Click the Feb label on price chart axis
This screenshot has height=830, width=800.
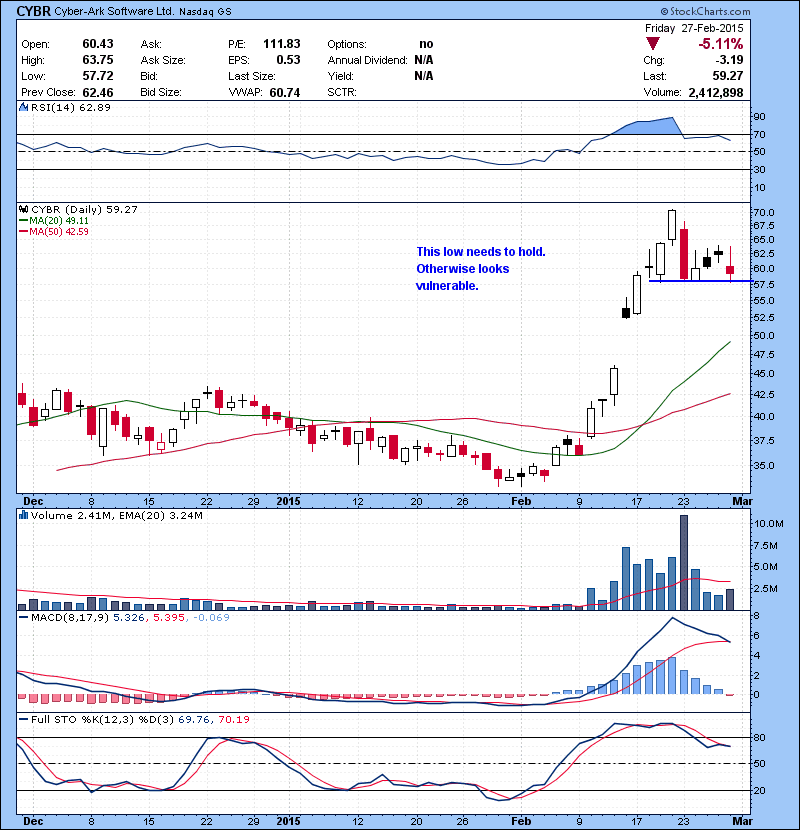tap(521, 501)
